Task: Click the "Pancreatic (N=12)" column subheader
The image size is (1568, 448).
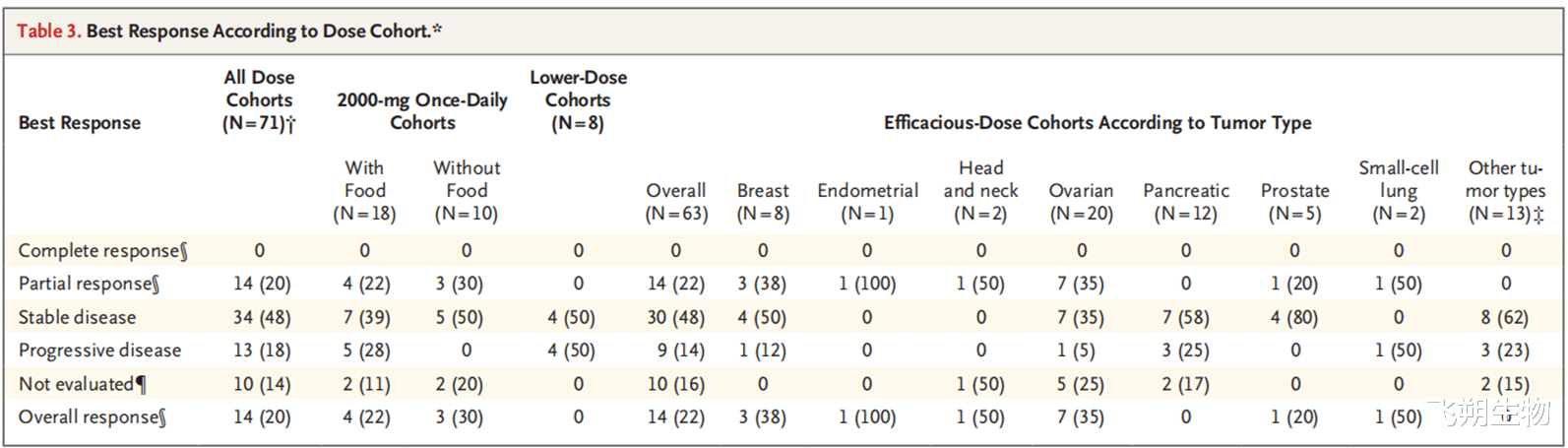Action: click(1186, 202)
